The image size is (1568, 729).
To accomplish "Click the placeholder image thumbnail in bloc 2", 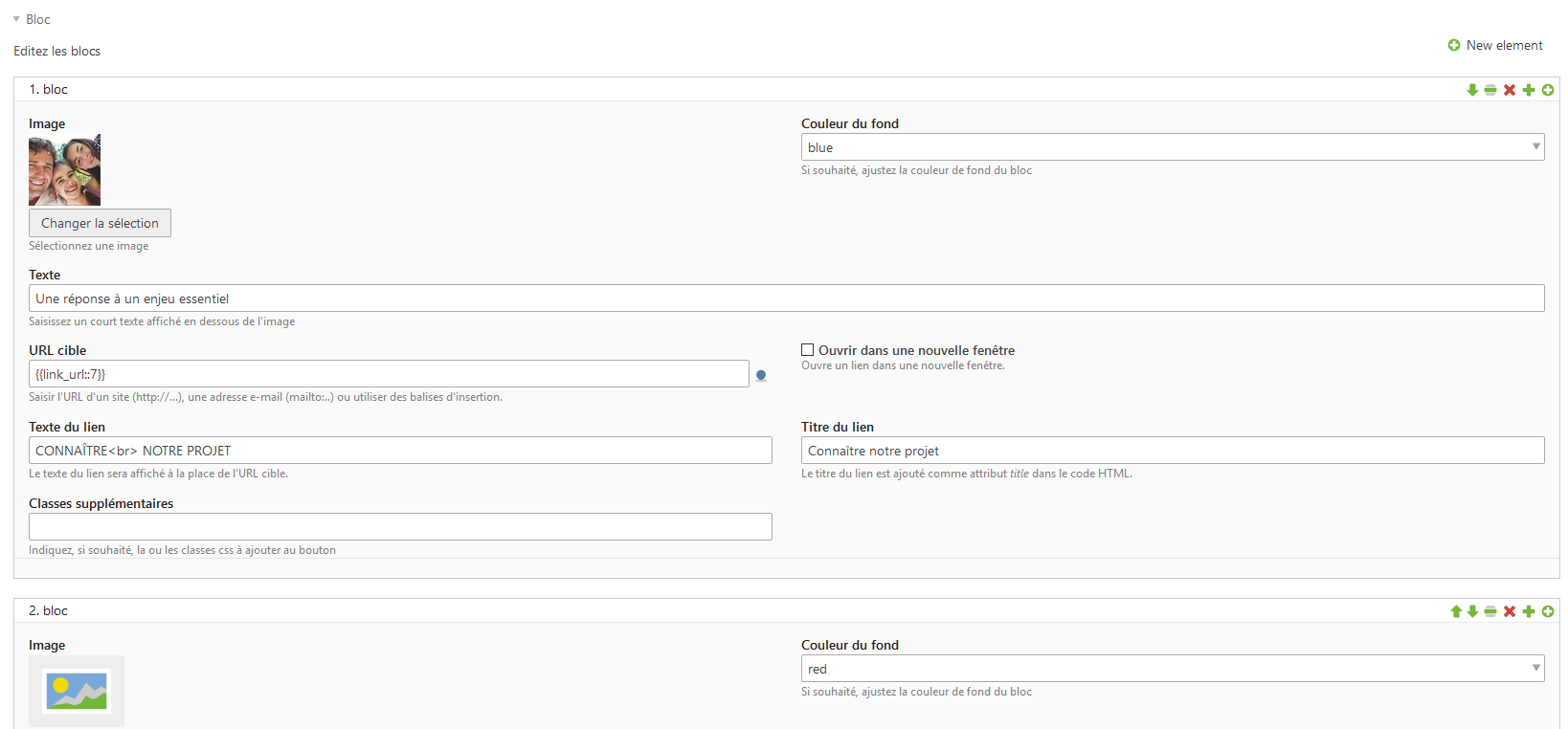I will [77, 691].
